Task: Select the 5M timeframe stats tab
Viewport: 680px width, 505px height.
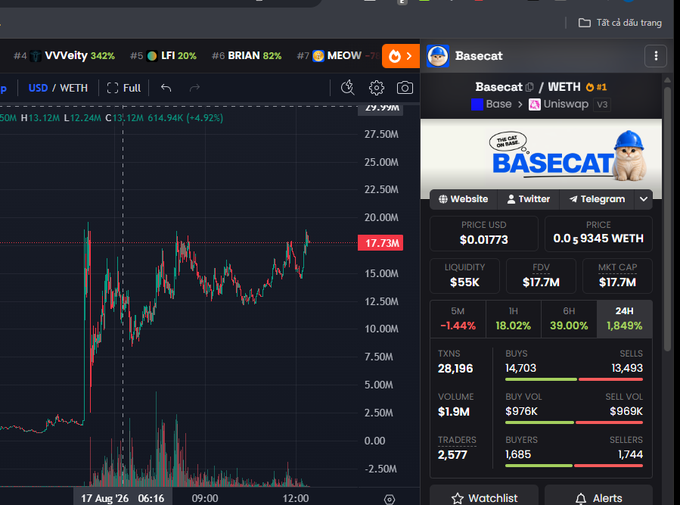Action: click(x=458, y=319)
